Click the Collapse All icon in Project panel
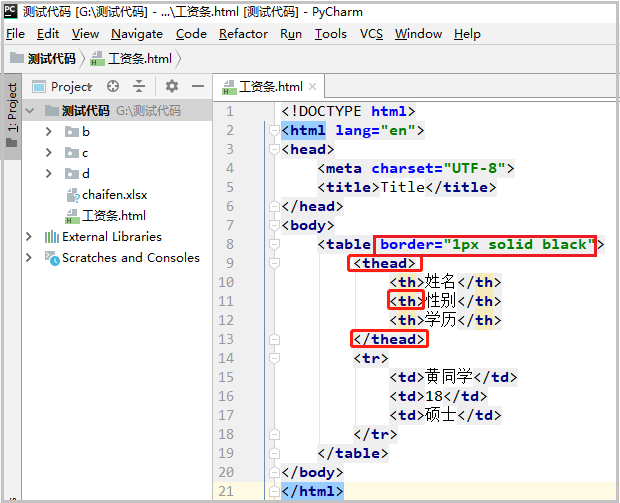Screen dimensions: 620x503 pyautogui.click(x=139, y=86)
